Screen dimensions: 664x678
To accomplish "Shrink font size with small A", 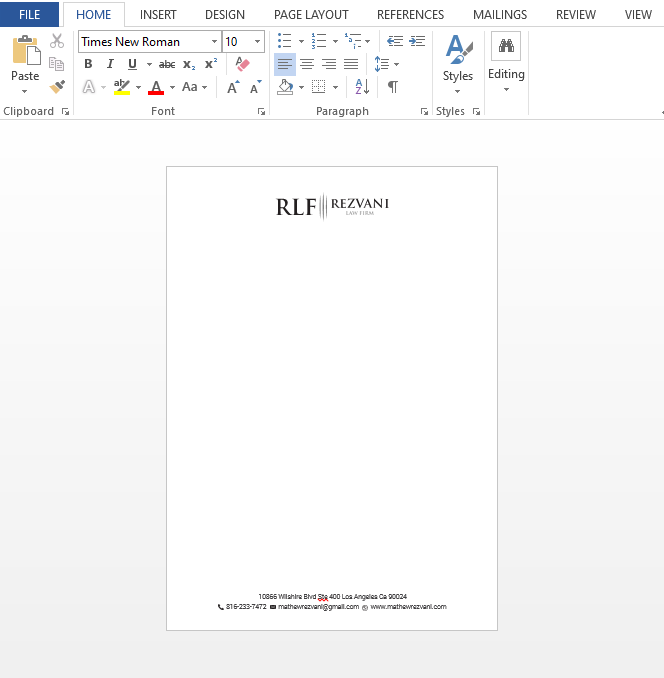I will [256, 87].
